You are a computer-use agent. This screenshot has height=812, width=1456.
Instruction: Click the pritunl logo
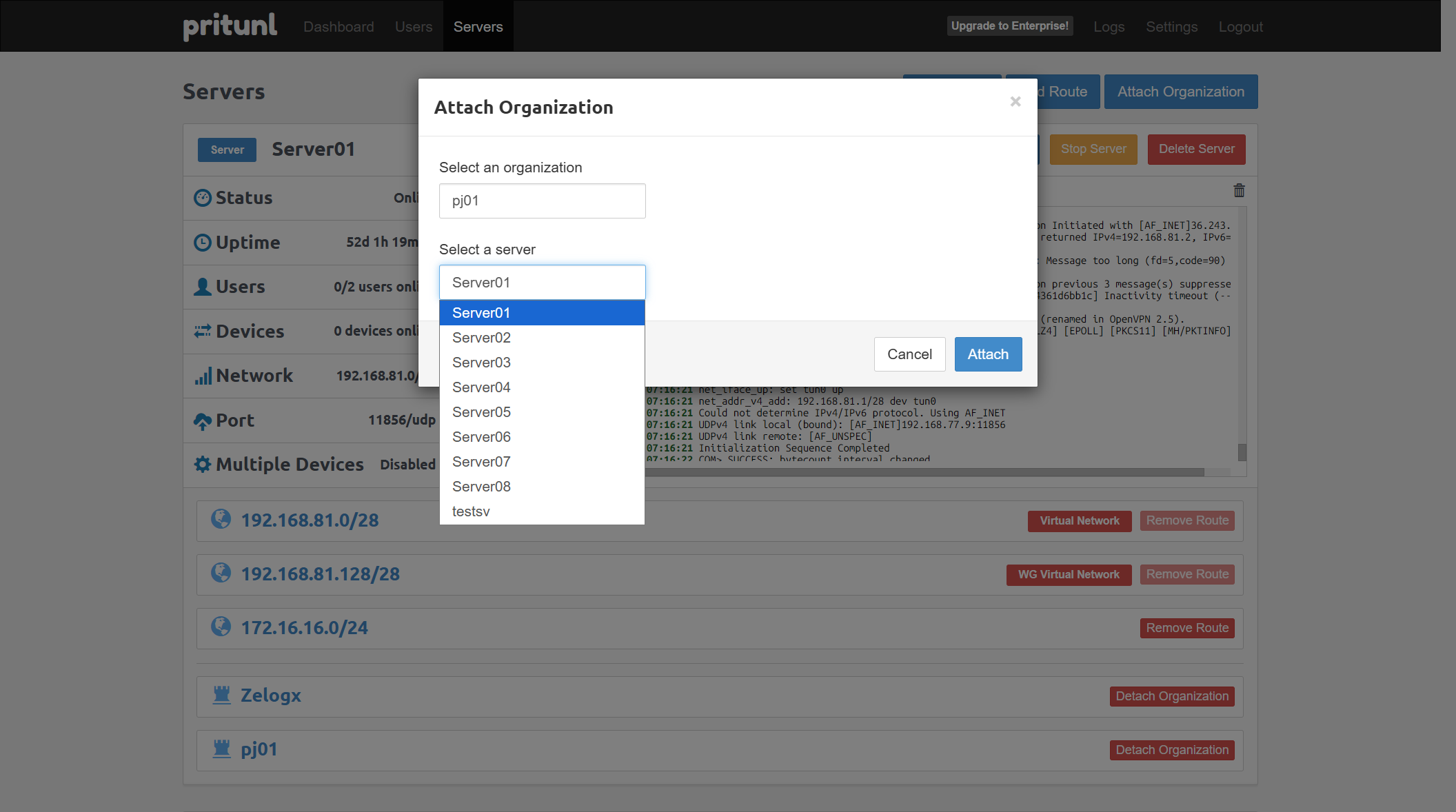coord(230,26)
